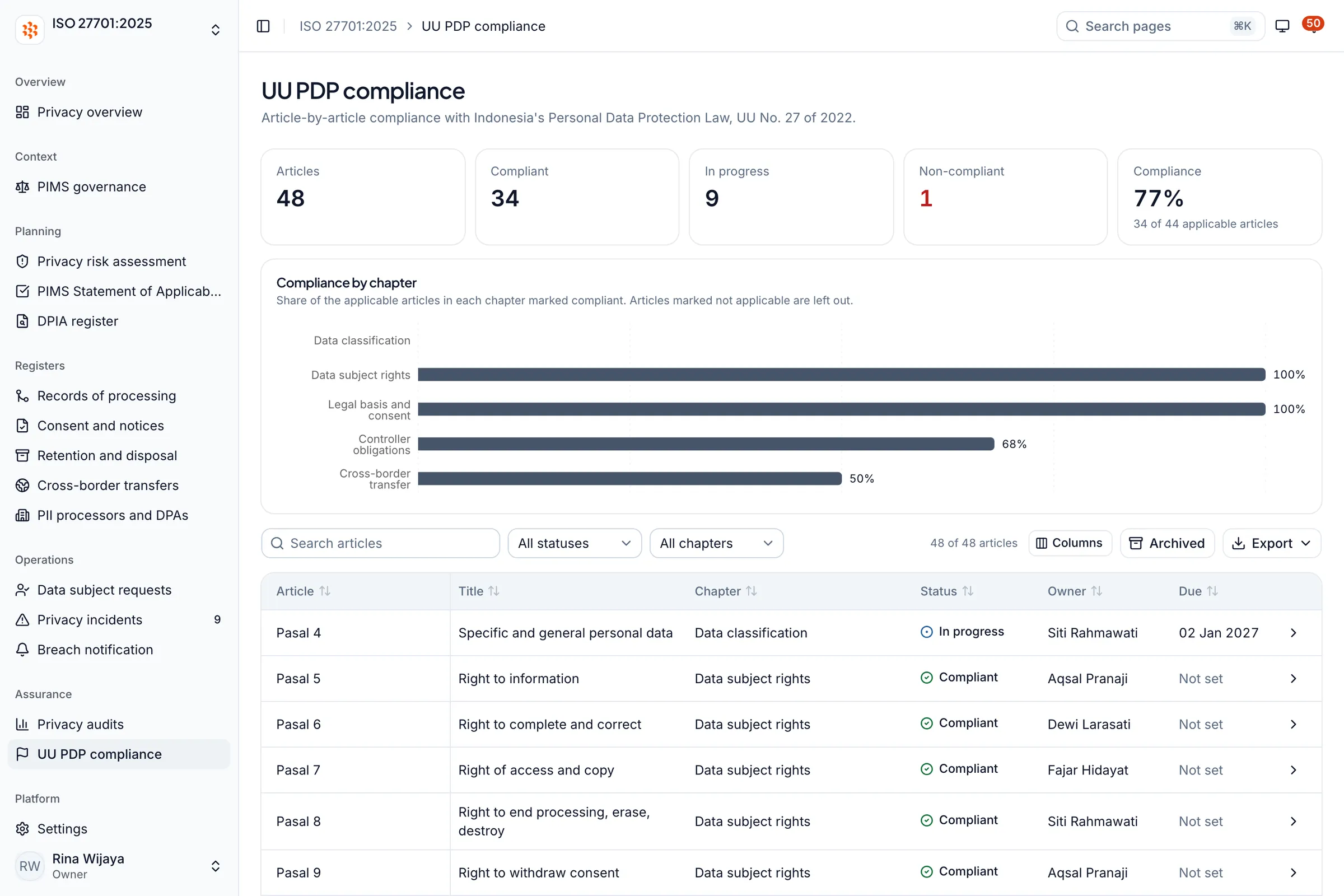Click the ISO 27701:2025 app logo
This screenshot has width=1344, height=896.
coord(30,29)
